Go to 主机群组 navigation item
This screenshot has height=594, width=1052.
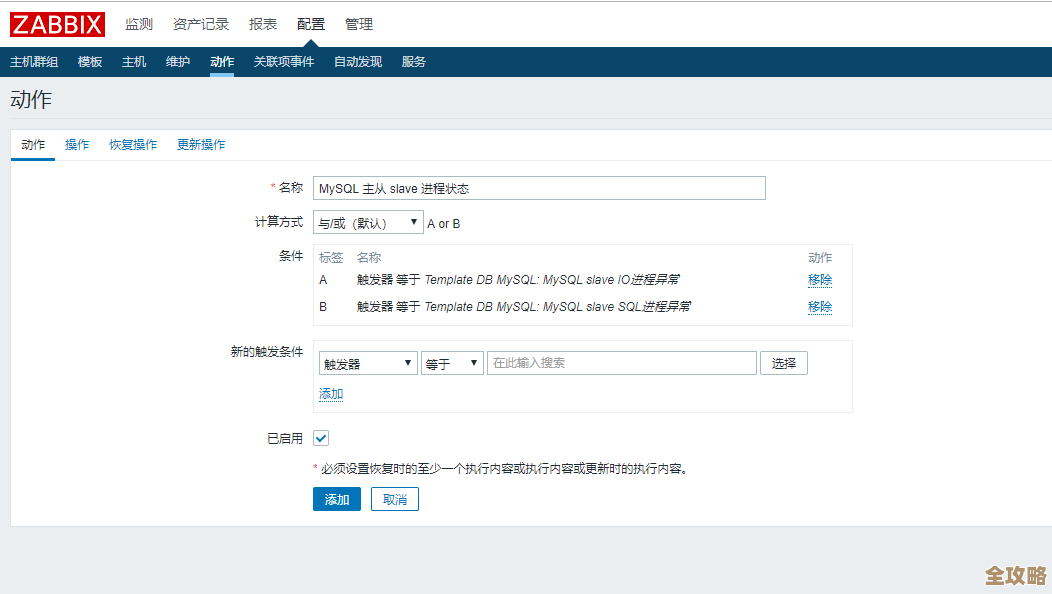pos(38,61)
